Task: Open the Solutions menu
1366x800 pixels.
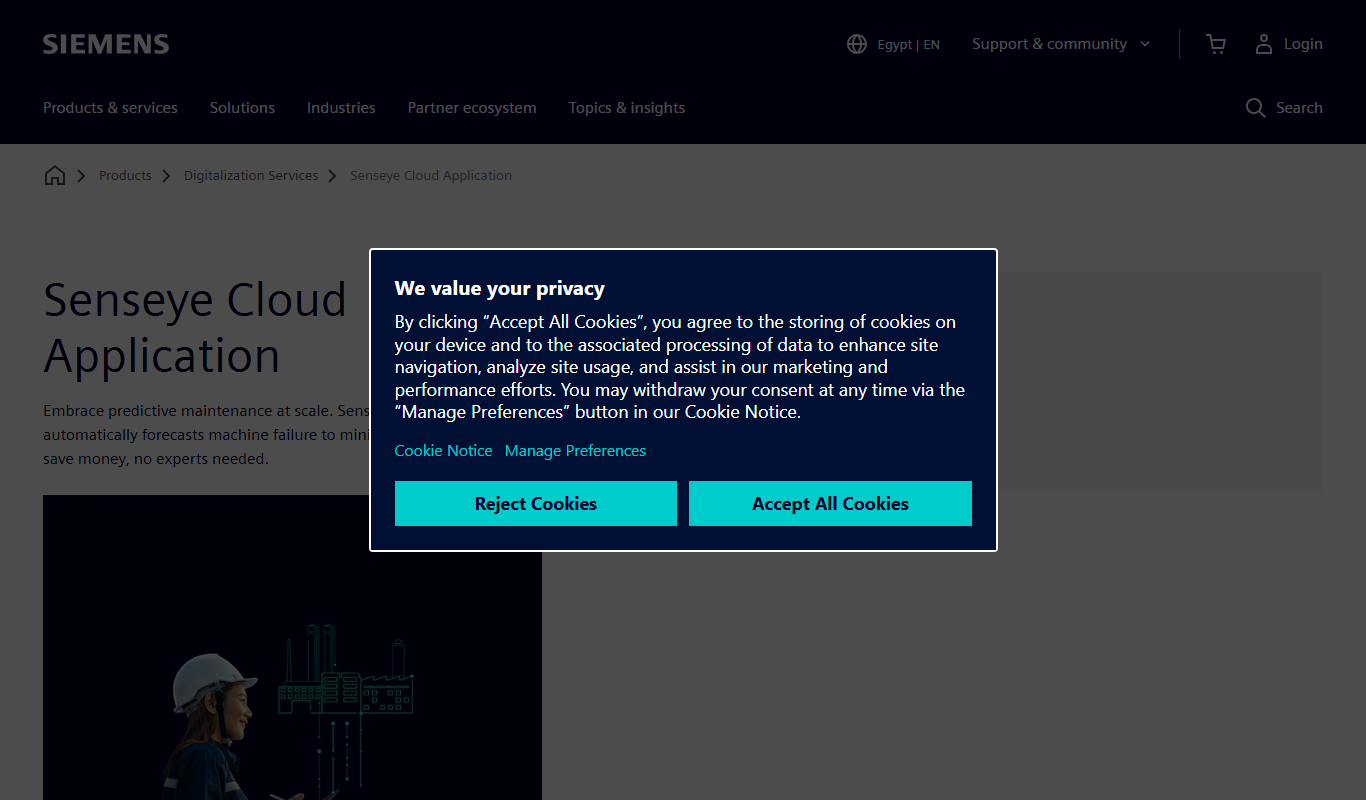Action: click(242, 108)
